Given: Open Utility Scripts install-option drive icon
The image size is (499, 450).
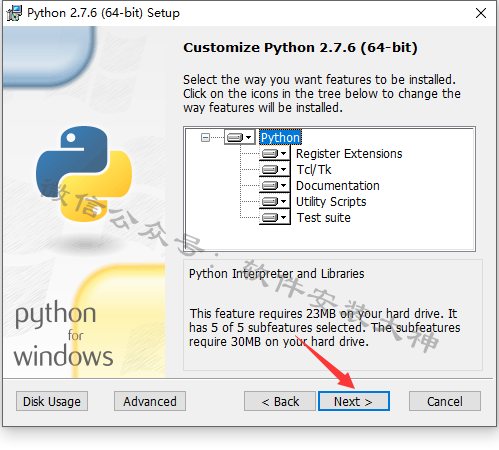Looking at the screenshot, I should pyautogui.click(x=275, y=201).
